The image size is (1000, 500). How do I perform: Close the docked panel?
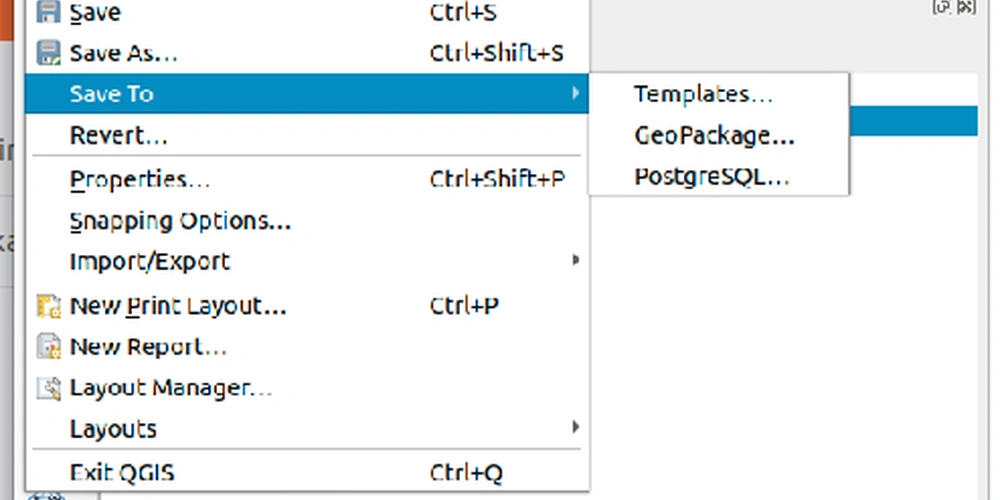point(965,6)
